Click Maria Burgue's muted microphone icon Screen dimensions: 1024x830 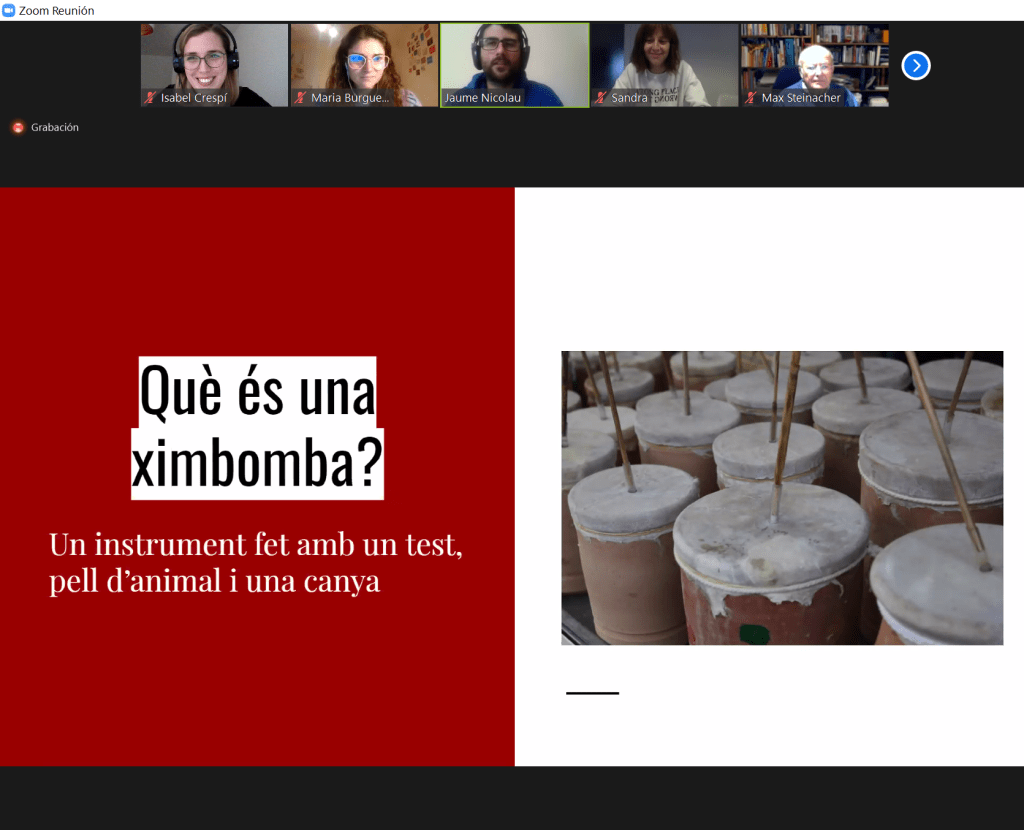[x=300, y=98]
